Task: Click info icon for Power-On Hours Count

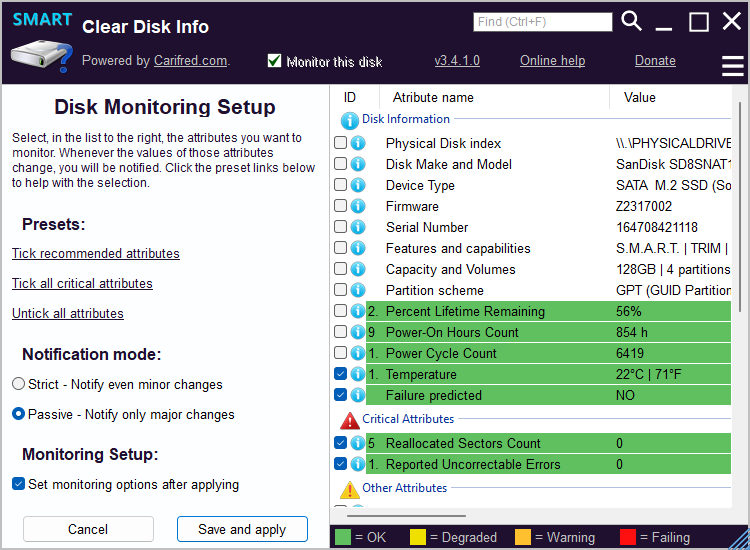Action: (358, 332)
